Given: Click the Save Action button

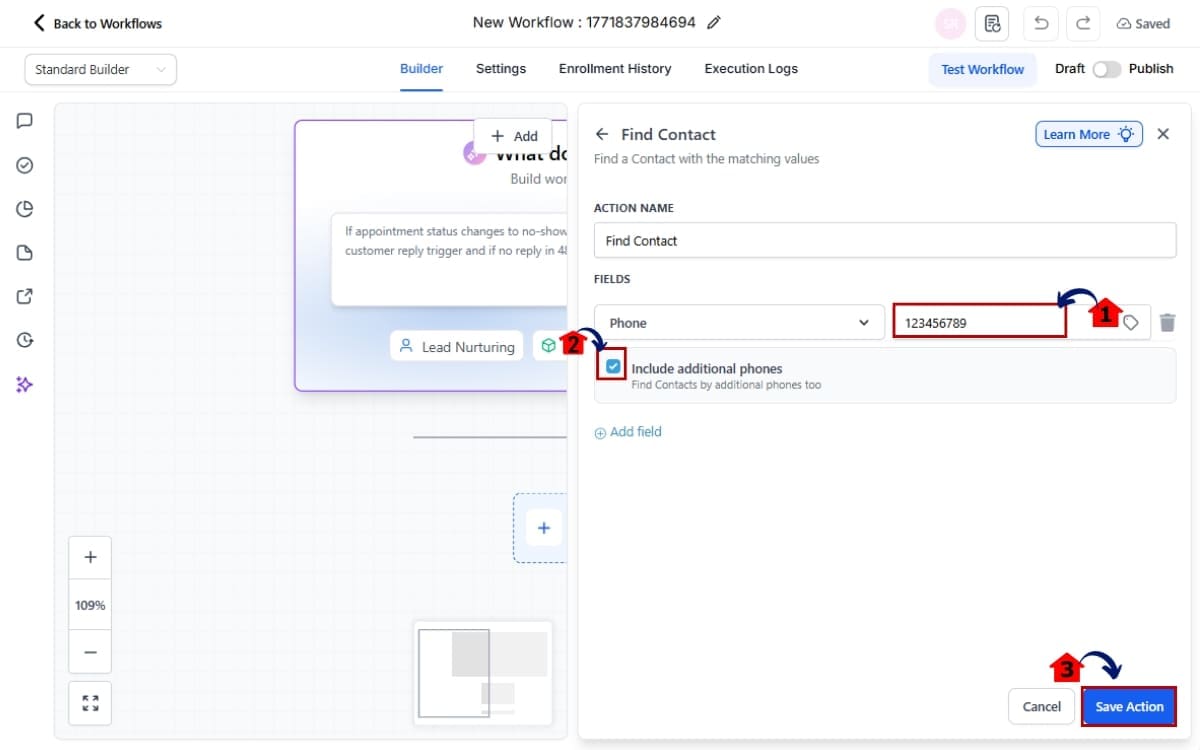Looking at the screenshot, I should tap(1129, 706).
